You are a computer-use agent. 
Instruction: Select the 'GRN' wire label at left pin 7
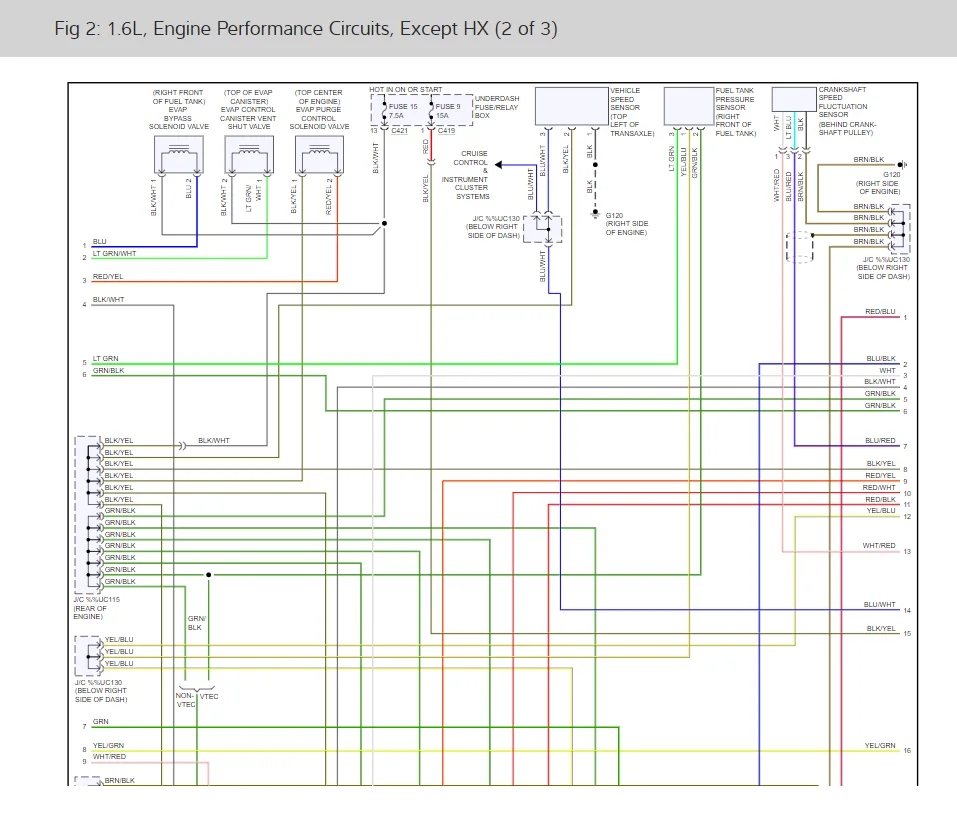101,722
